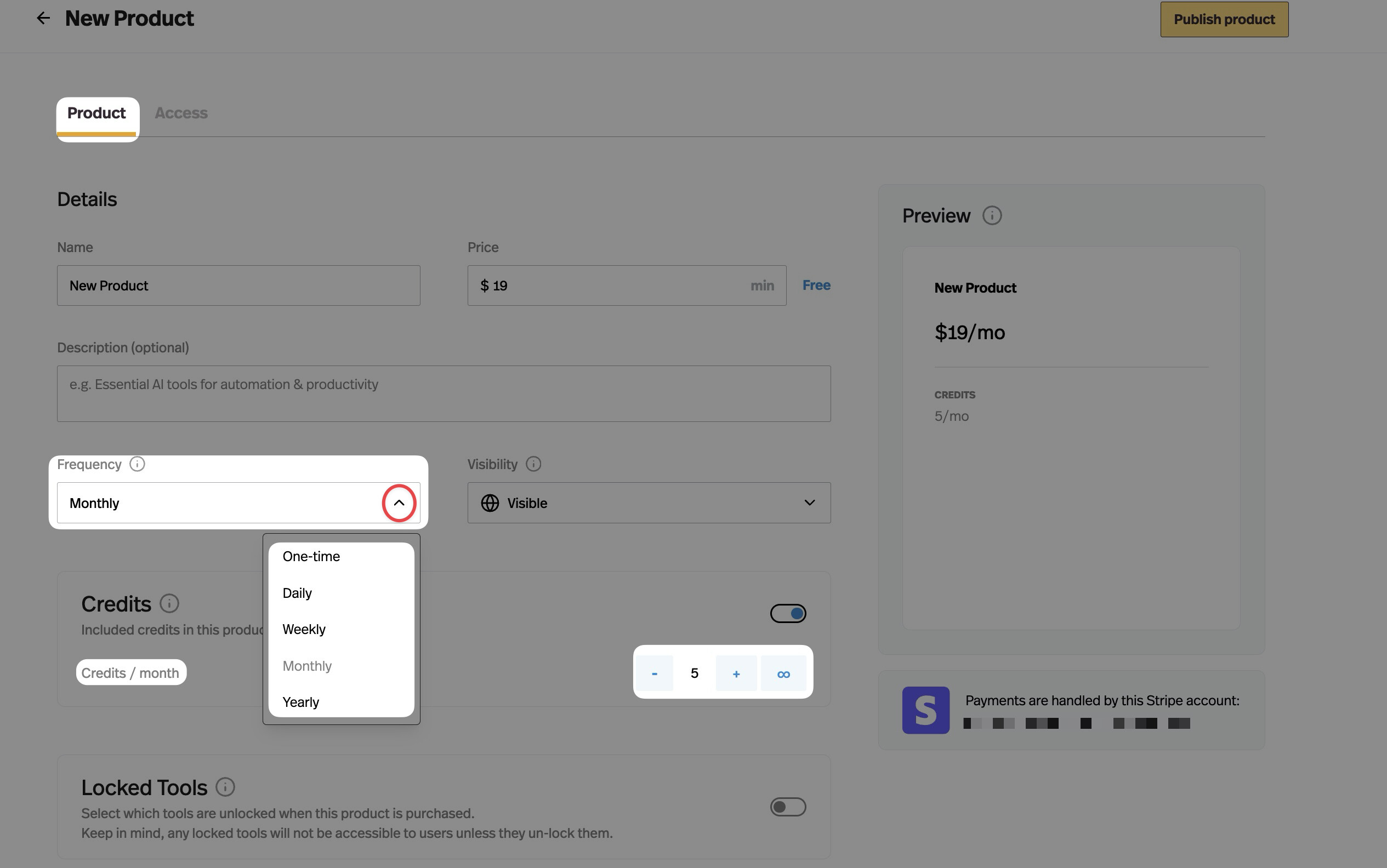
Task: Open the Visibility dropdown
Action: click(x=649, y=503)
